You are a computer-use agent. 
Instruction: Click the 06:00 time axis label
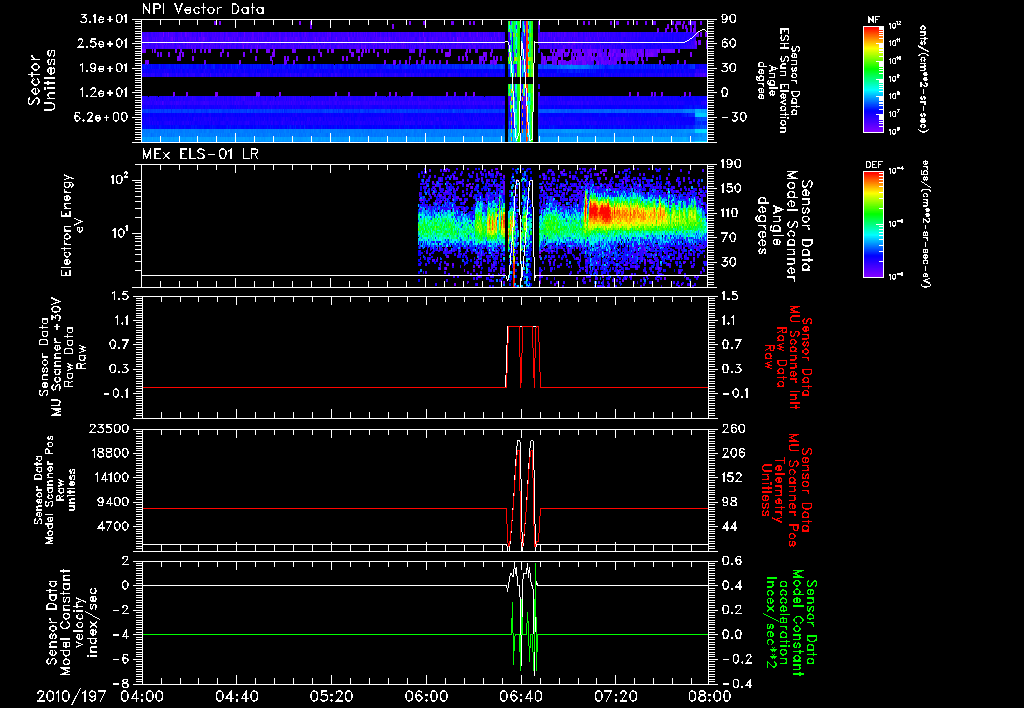(x=426, y=696)
